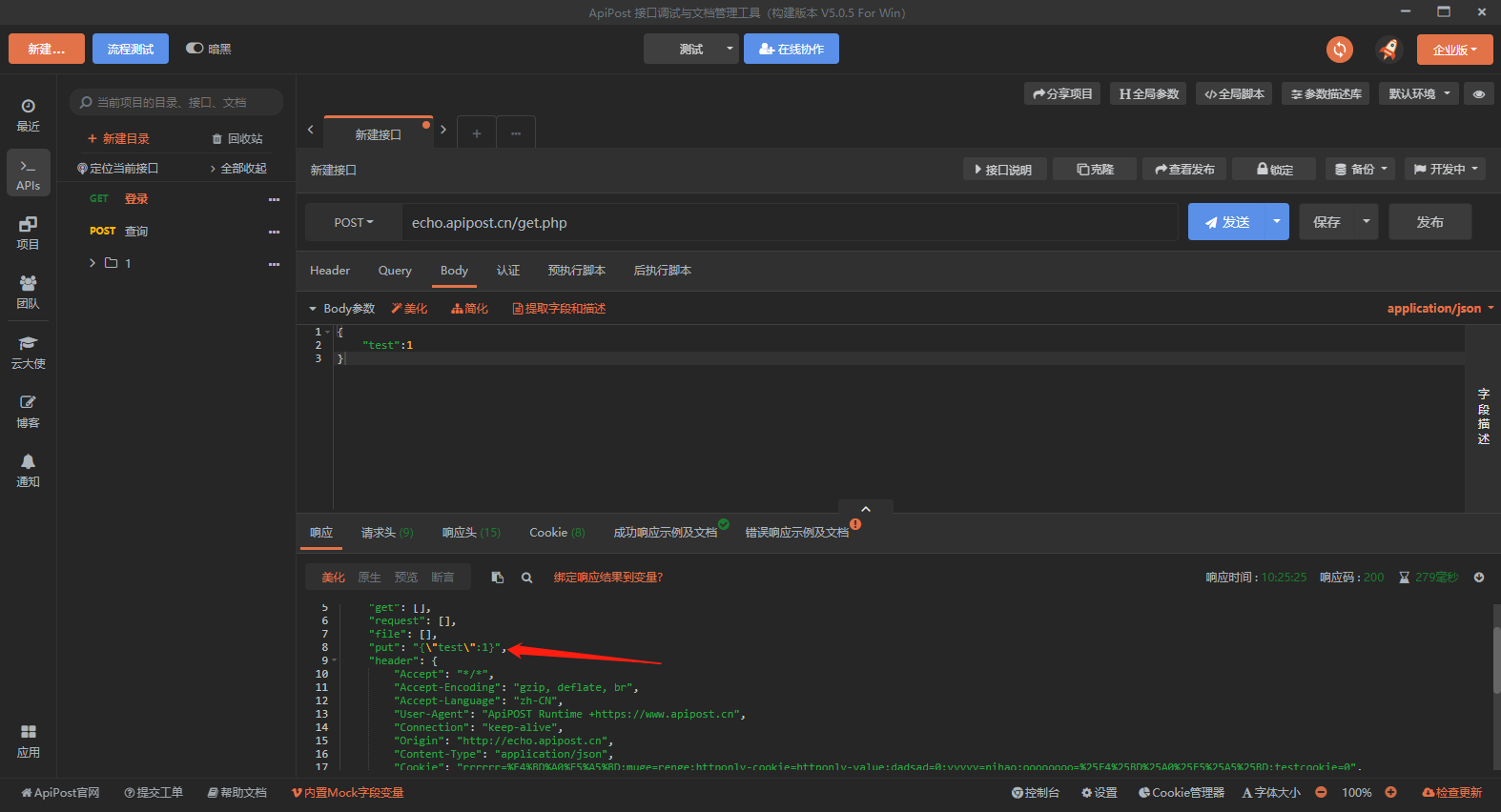Open more options for folder 1
This screenshot has width=1501, height=812.
click(274, 264)
